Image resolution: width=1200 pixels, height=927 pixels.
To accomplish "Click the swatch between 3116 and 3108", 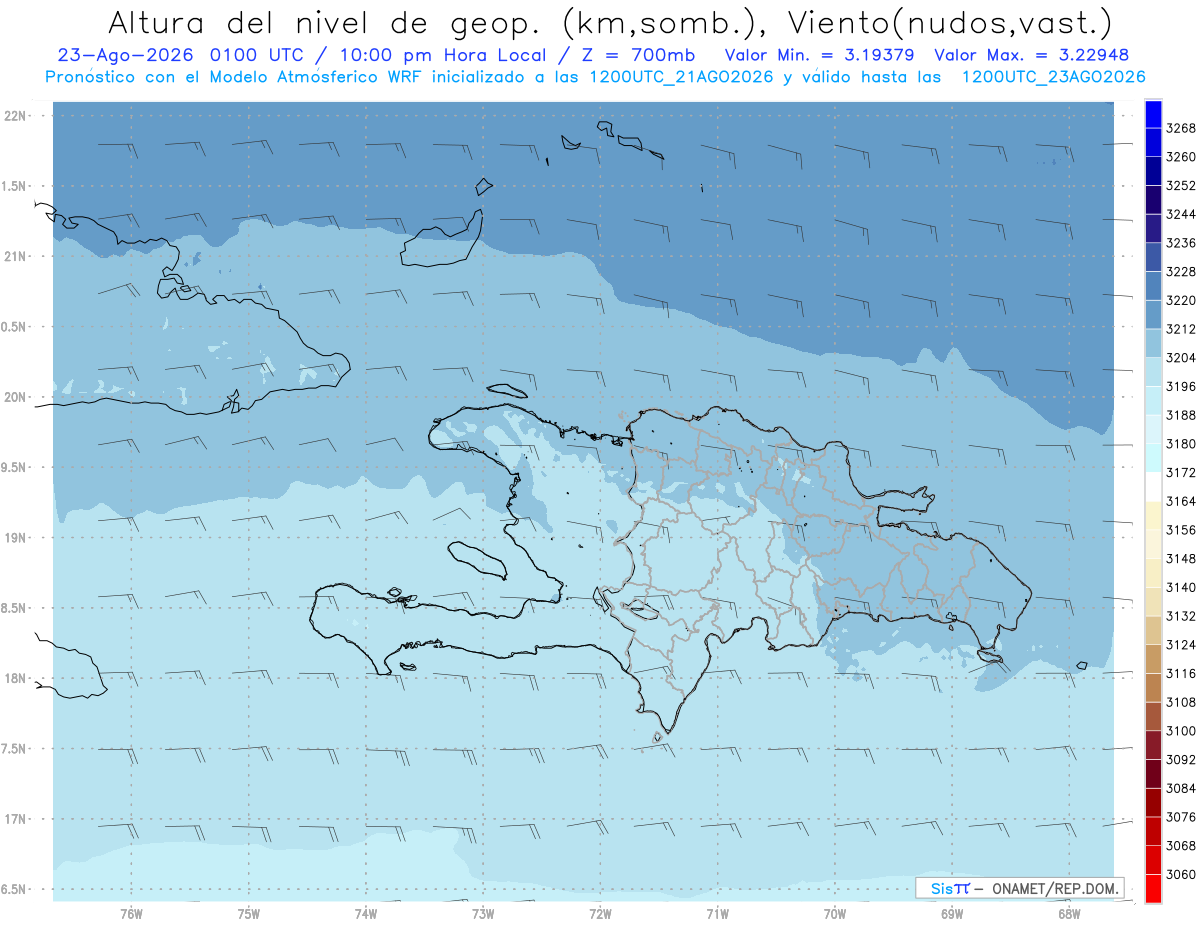I will [1153, 688].
